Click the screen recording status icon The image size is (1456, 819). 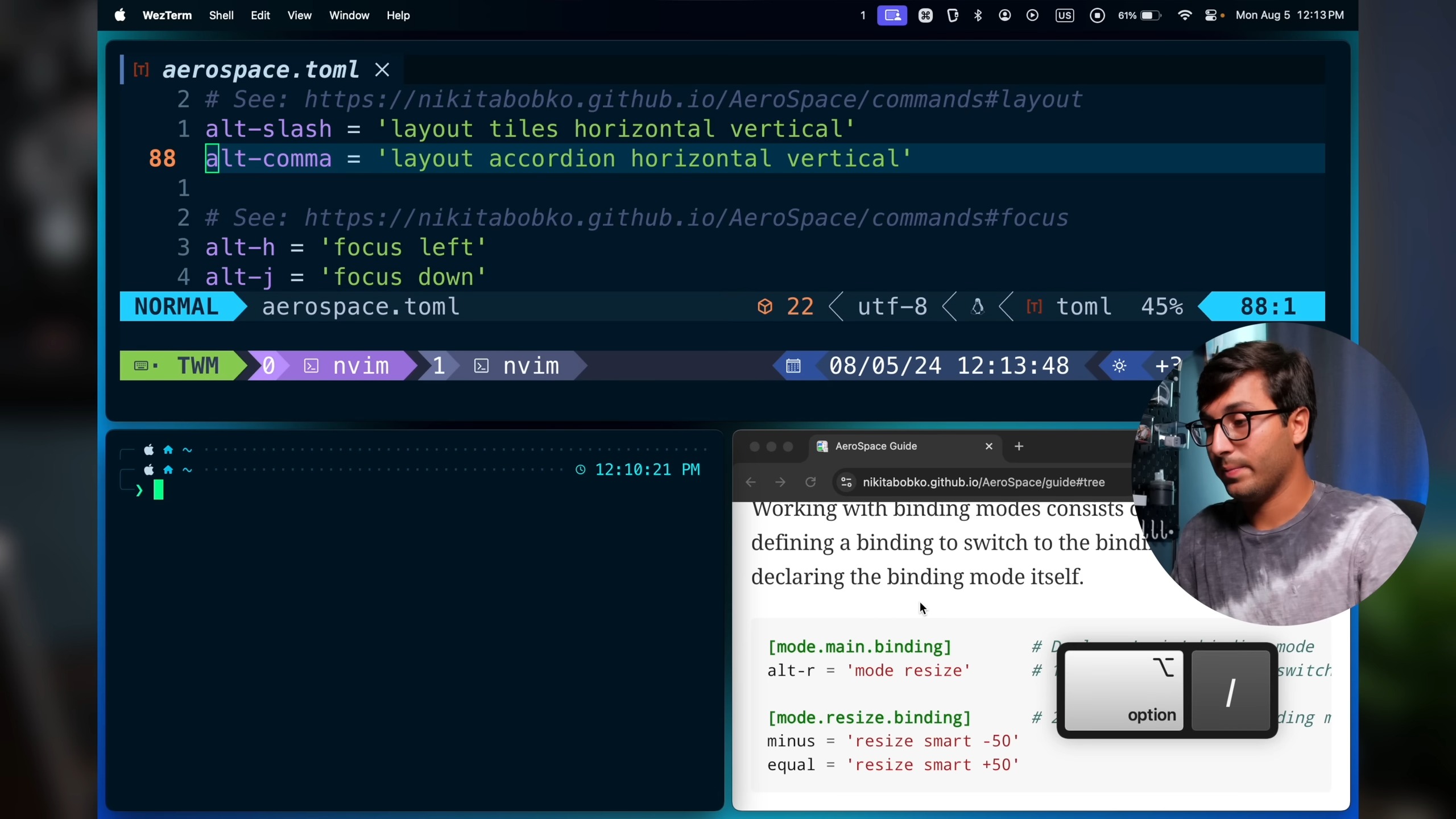click(x=1097, y=15)
